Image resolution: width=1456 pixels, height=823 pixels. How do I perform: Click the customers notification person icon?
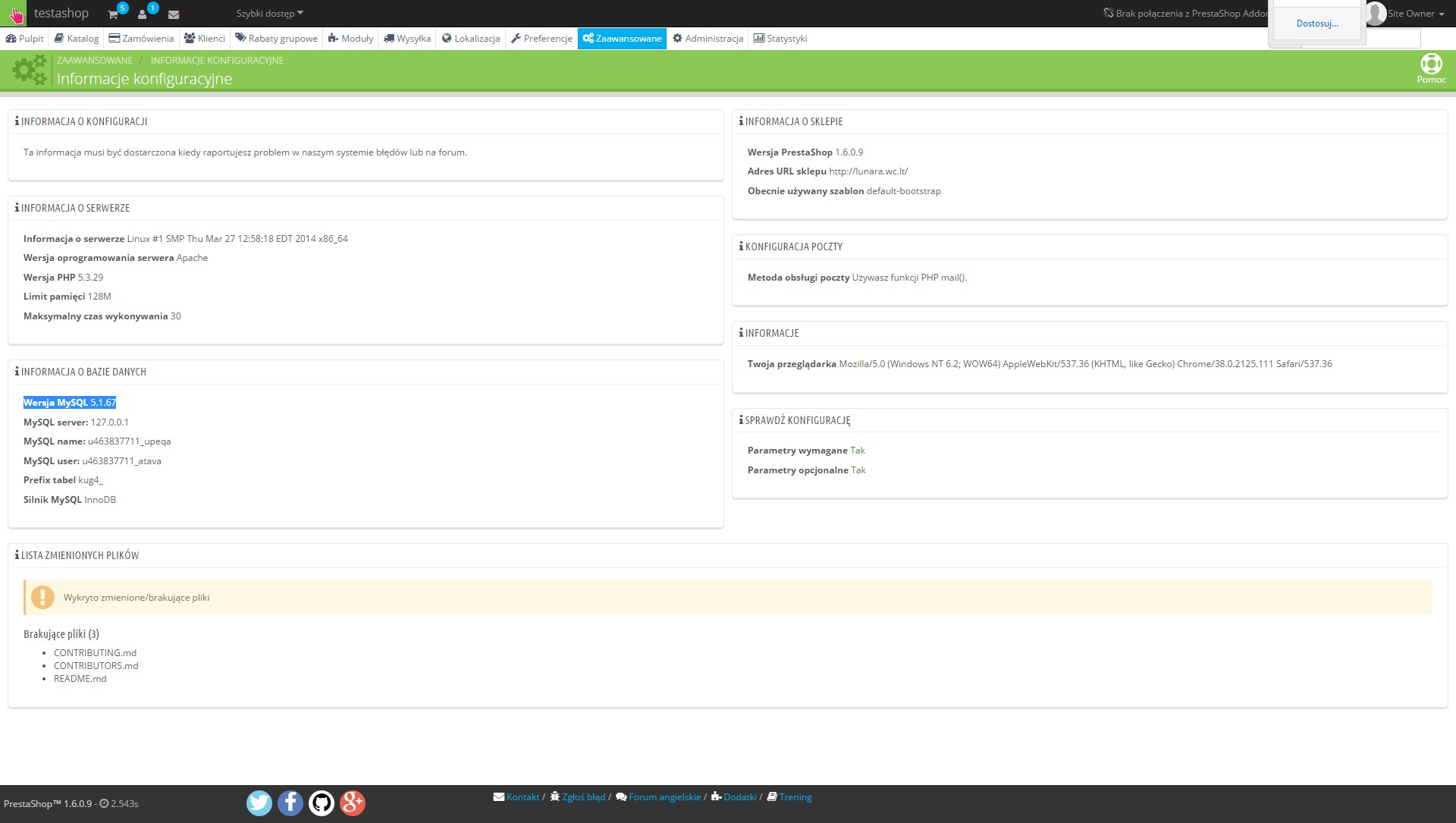point(143,14)
